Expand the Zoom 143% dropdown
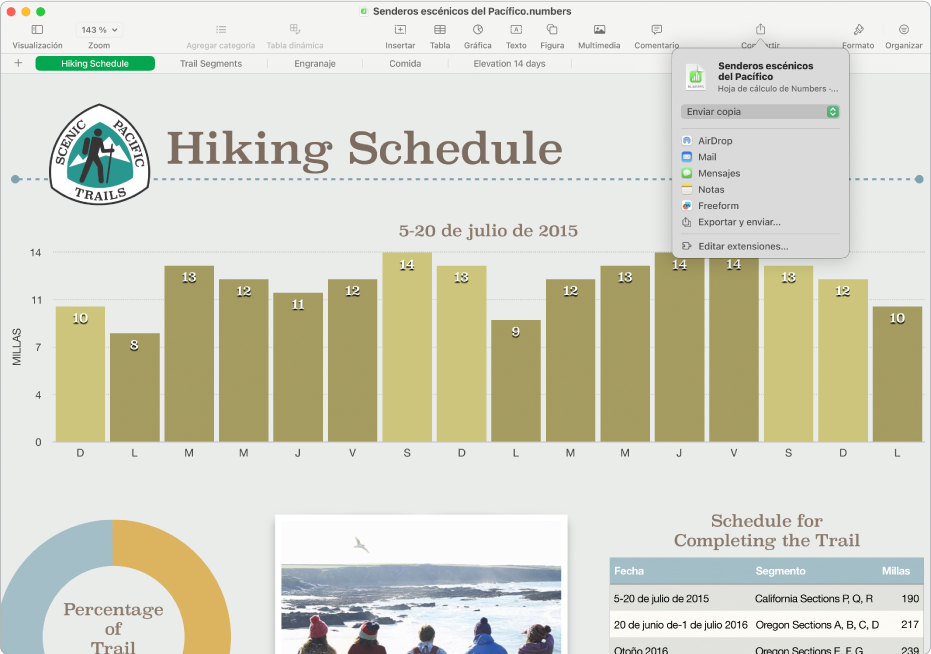 [x=99, y=30]
